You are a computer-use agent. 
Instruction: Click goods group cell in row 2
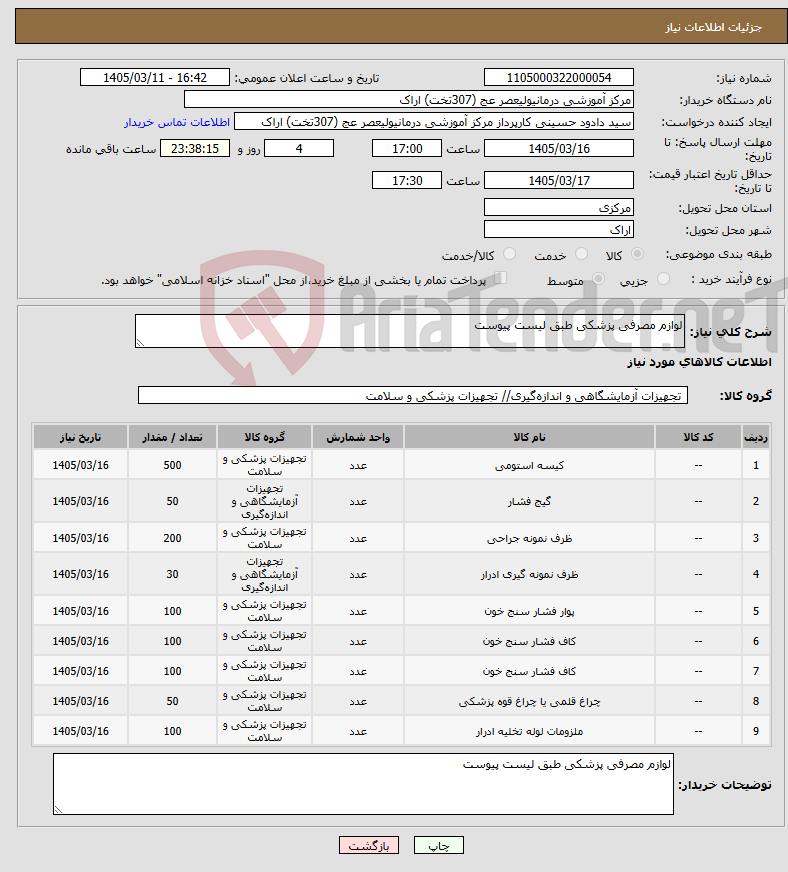[x=265, y=502]
